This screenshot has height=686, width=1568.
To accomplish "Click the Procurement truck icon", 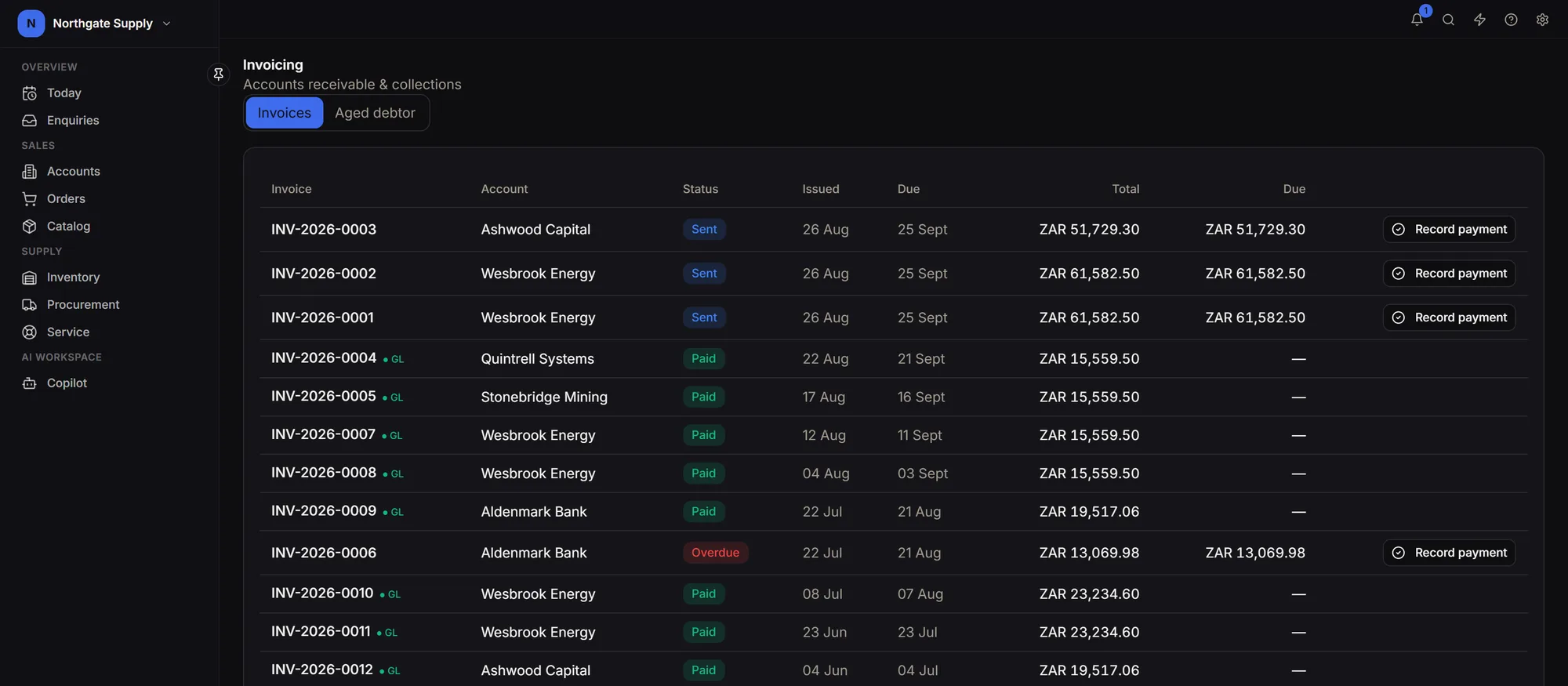I will [x=30, y=305].
